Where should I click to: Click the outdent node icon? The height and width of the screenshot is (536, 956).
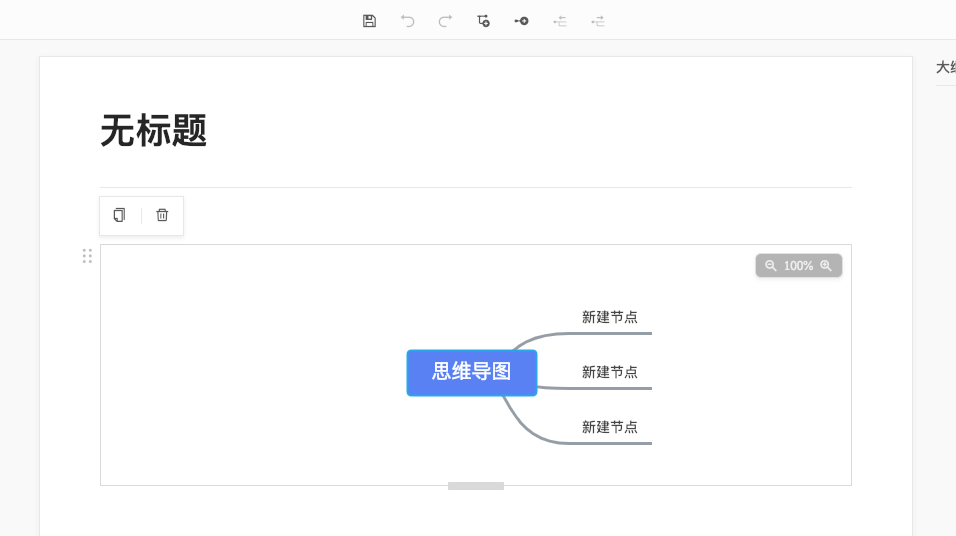click(x=560, y=21)
